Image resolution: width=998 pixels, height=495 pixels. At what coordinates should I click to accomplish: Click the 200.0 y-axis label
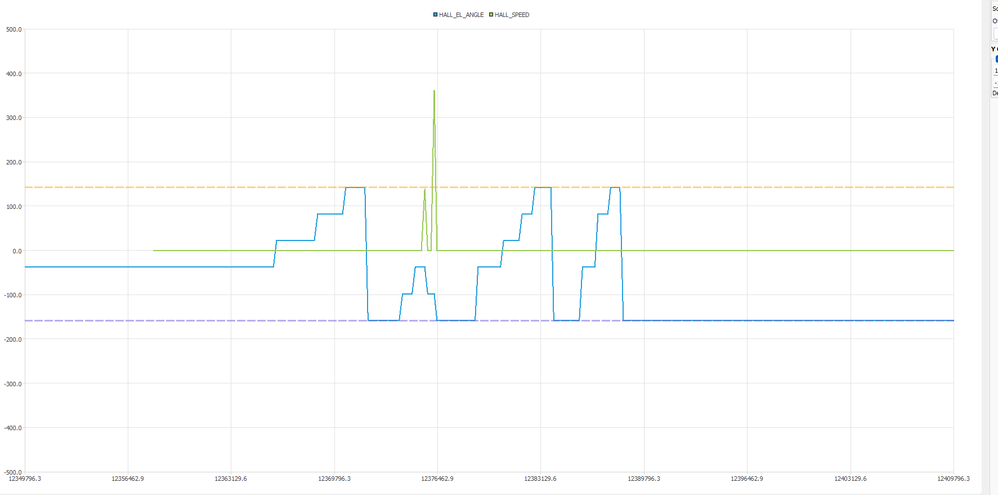(x=13, y=162)
